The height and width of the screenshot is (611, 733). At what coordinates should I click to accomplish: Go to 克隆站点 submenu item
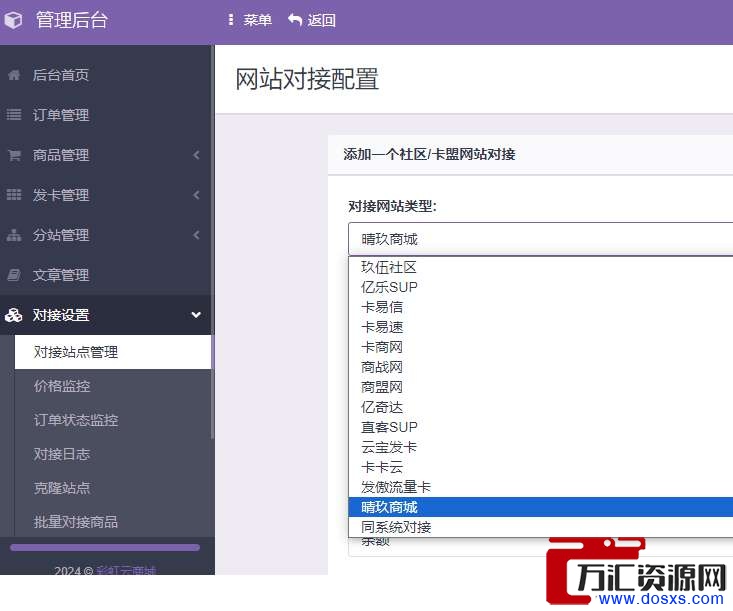click(62, 488)
